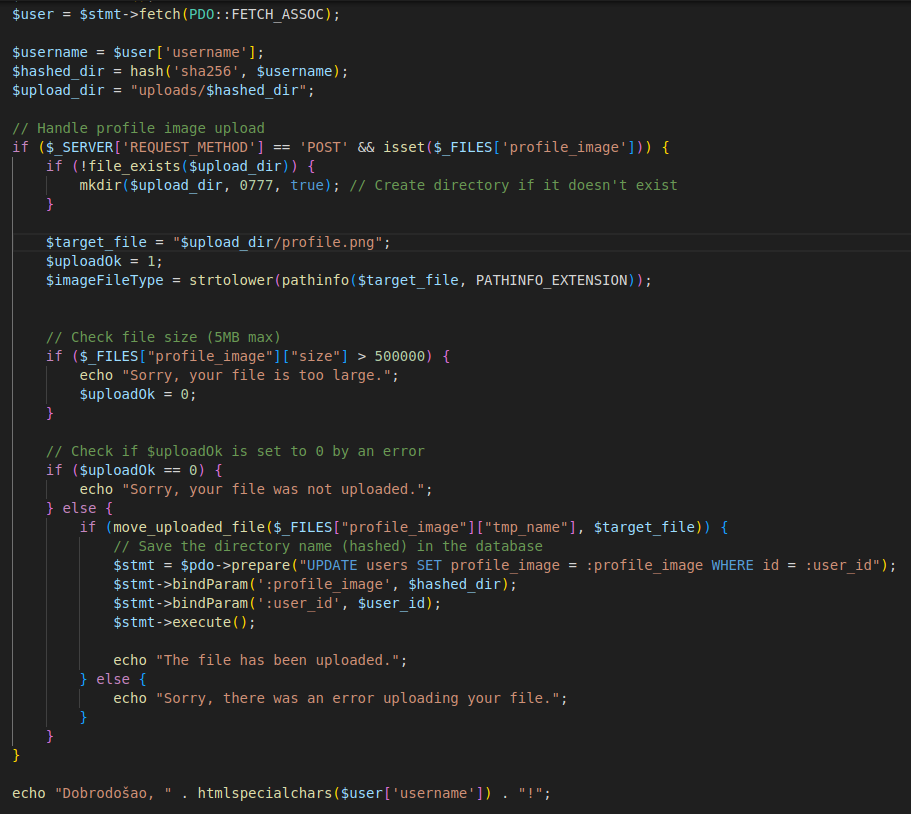Screen dimensions: 911x814
Task: Click the PATHINFO_EXTENSION constant
Action: [x=551, y=280]
